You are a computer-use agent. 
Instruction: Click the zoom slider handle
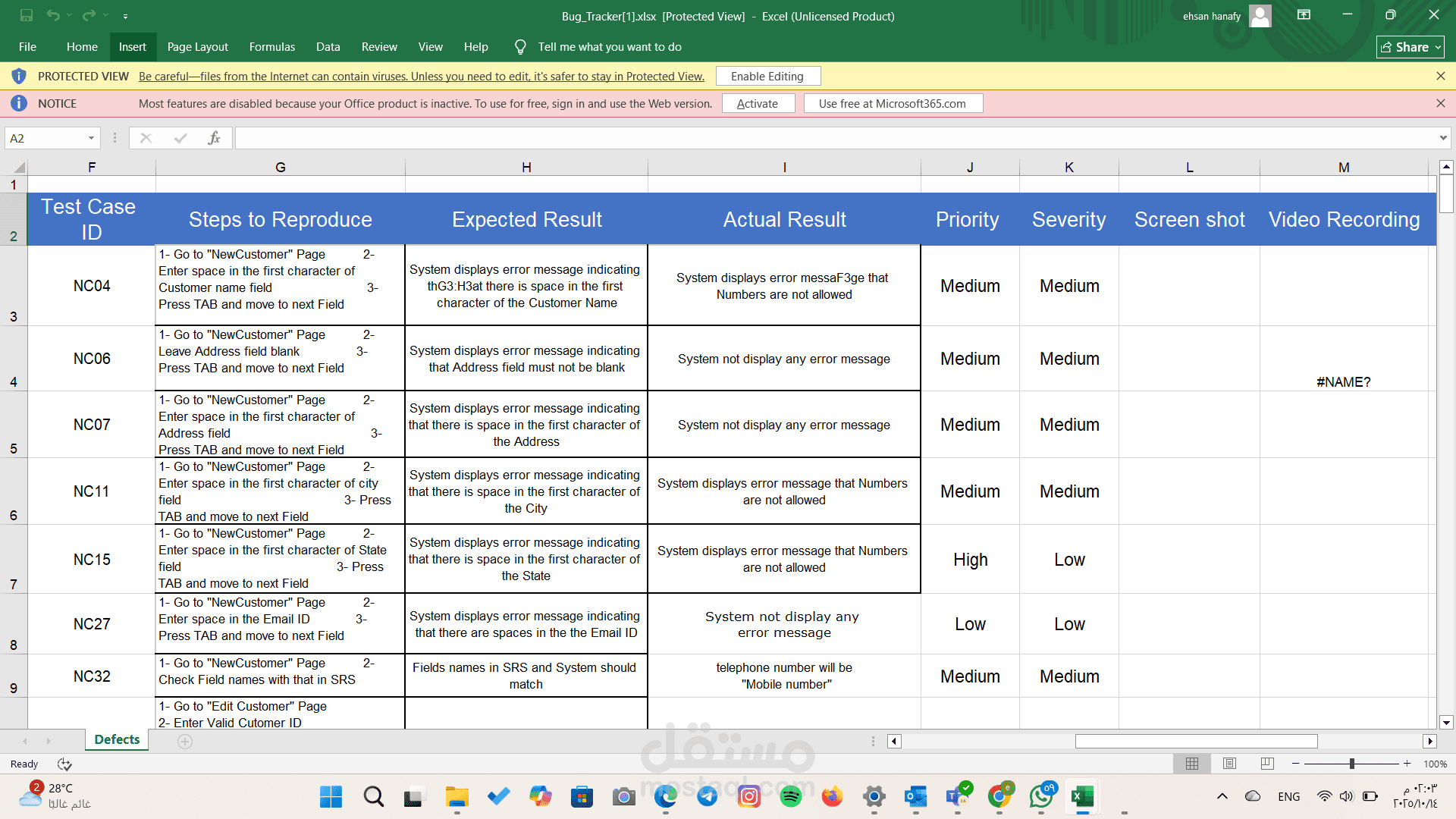tap(1351, 764)
